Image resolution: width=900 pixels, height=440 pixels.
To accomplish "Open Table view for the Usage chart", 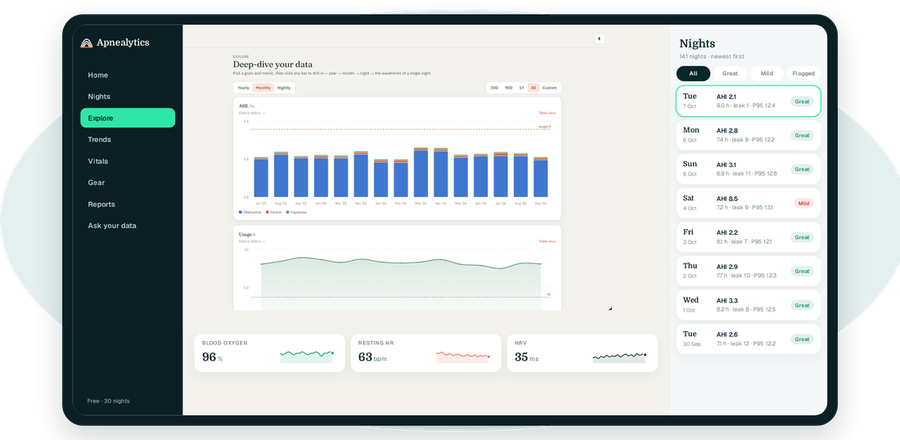I will 547,242.
